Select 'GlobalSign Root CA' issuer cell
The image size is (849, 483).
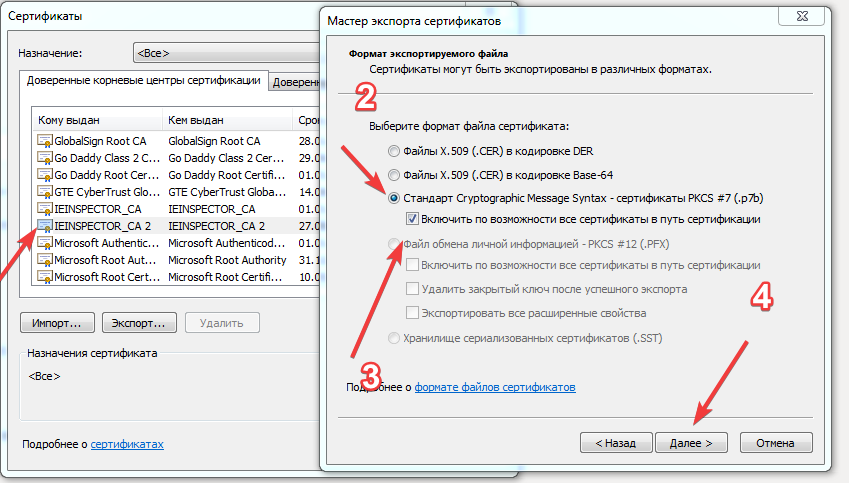tap(214, 141)
